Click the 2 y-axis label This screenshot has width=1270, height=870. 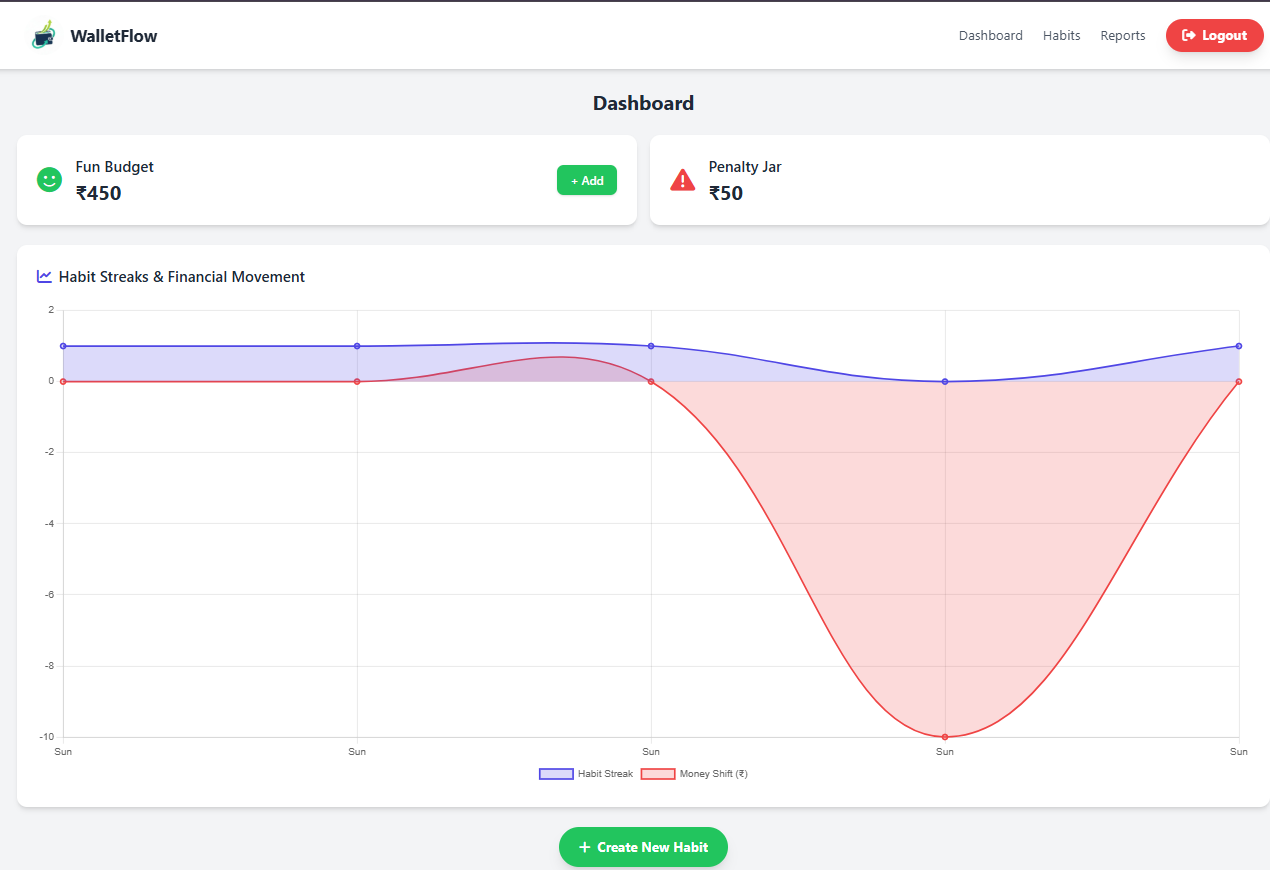click(51, 310)
